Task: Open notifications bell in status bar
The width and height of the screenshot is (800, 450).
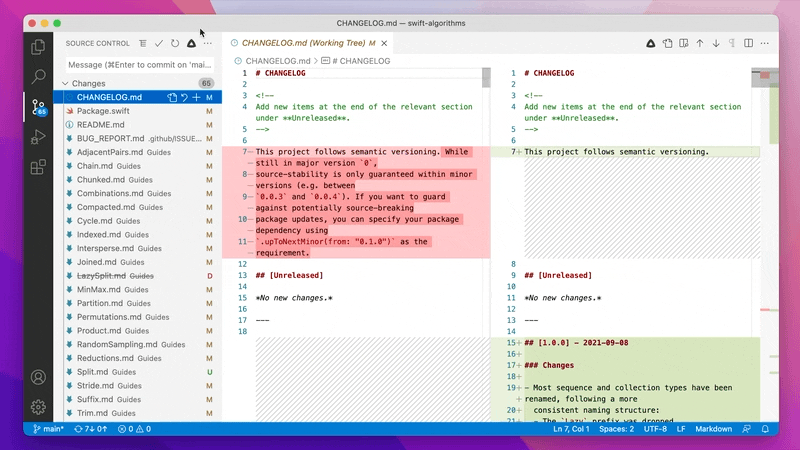Action: click(765, 429)
